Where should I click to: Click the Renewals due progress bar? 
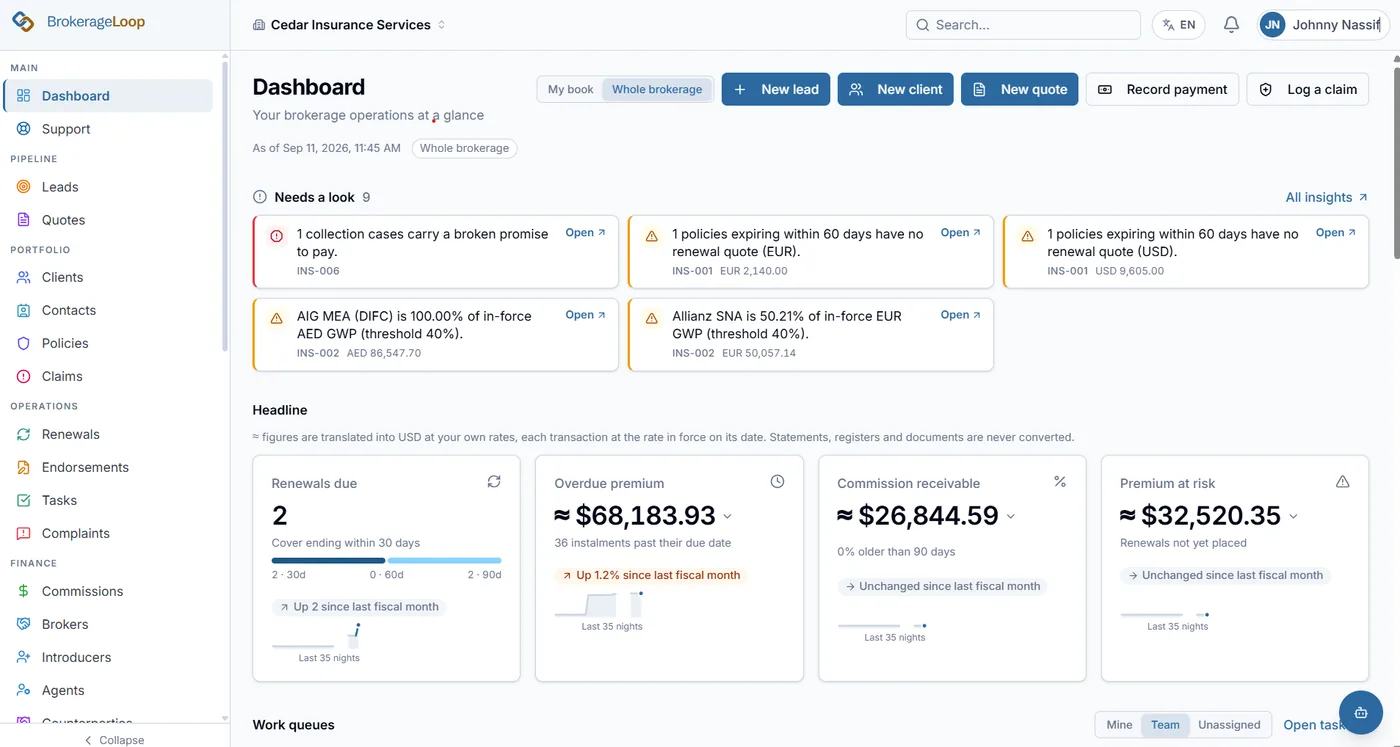tap(386, 561)
